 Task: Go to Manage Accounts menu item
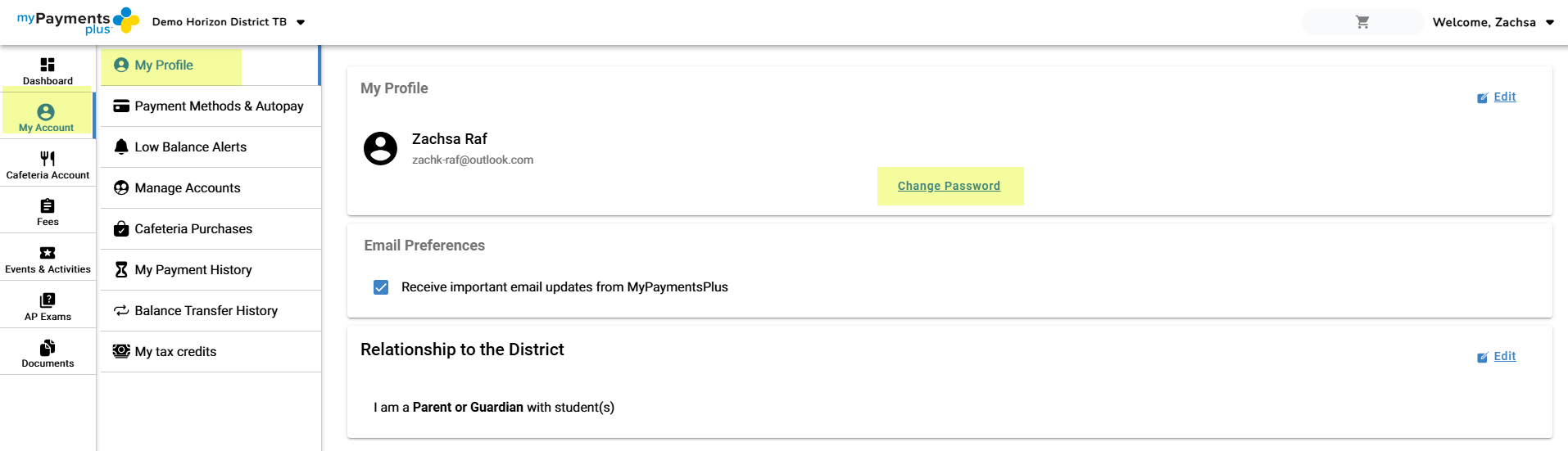click(x=188, y=188)
